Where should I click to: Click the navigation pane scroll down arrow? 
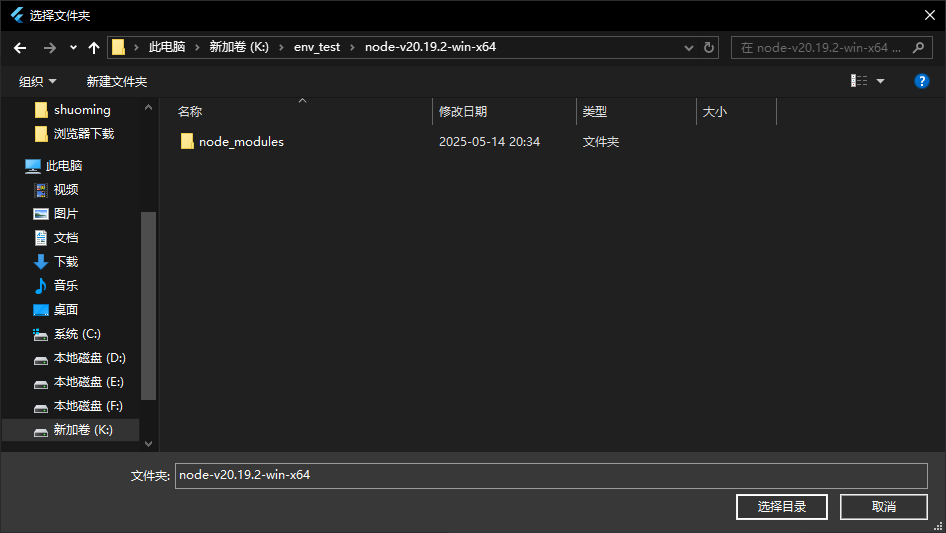pos(148,444)
